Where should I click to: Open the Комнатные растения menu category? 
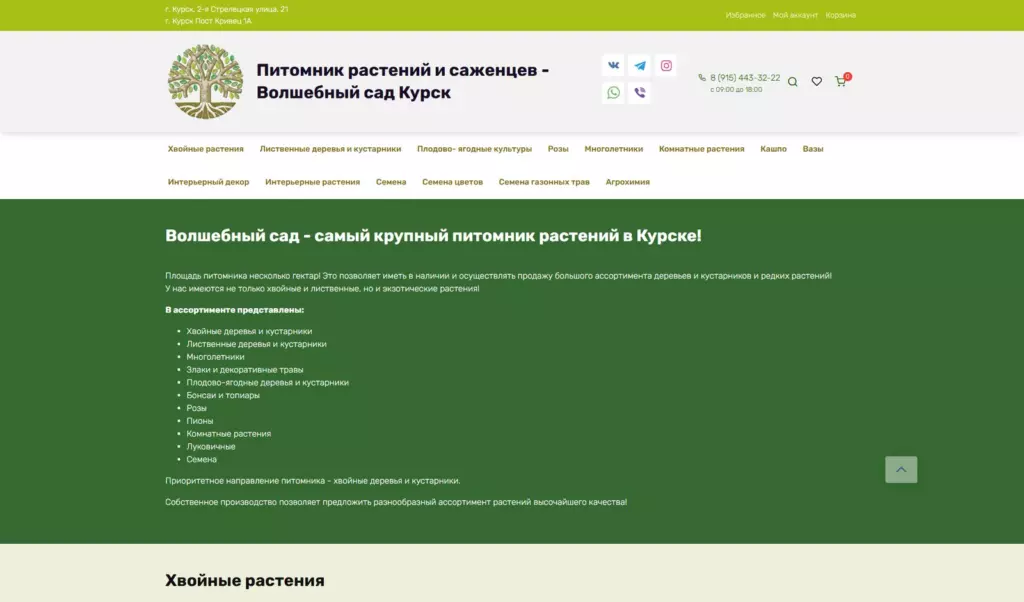coord(701,149)
